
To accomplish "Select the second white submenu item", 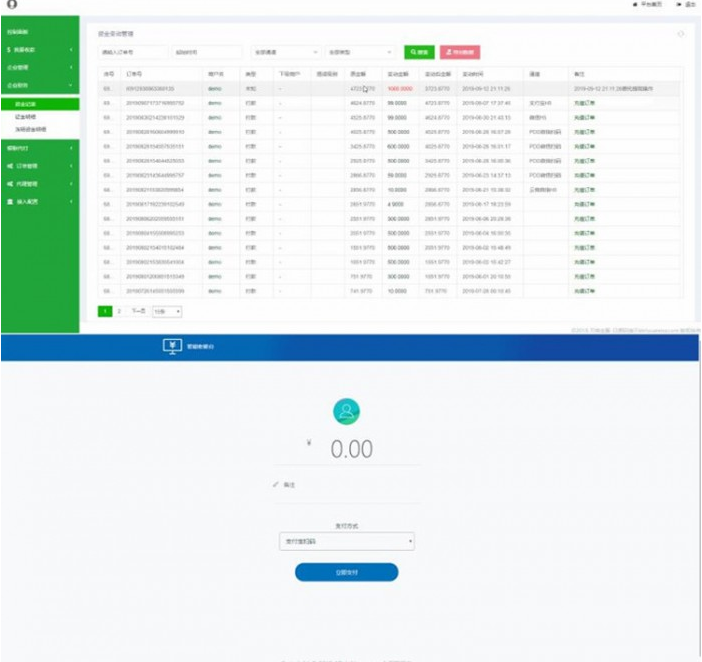I will pos(40,117).
